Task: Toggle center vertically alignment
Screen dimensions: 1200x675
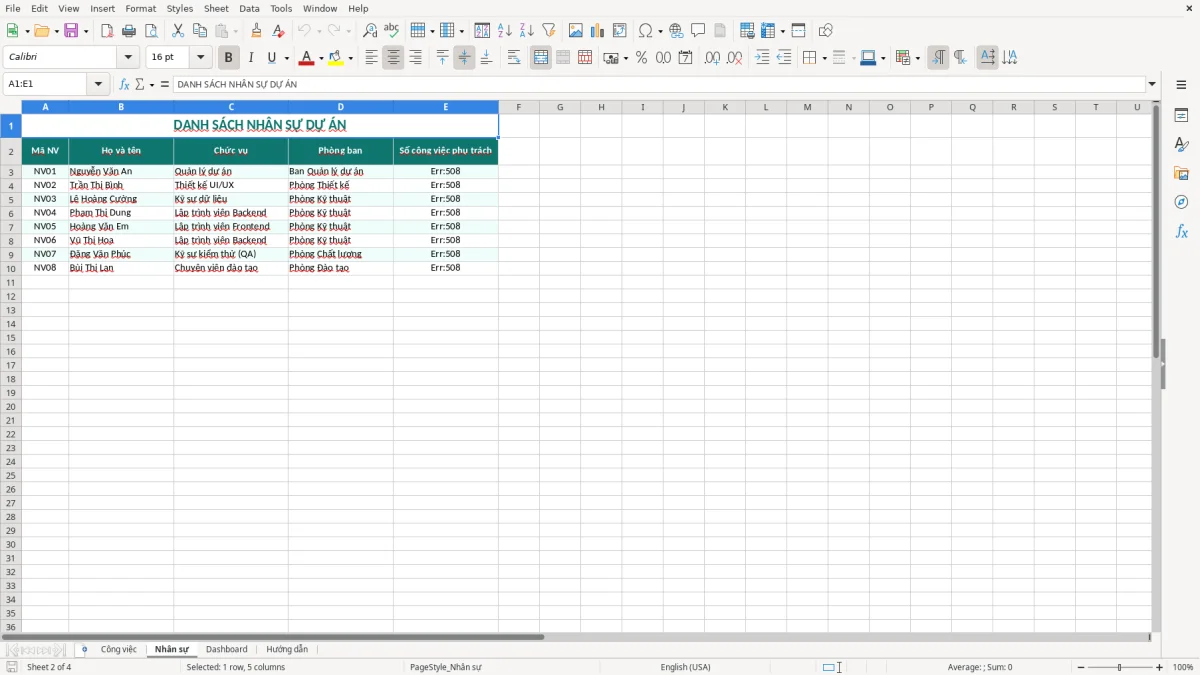Action: click(464, 58)
